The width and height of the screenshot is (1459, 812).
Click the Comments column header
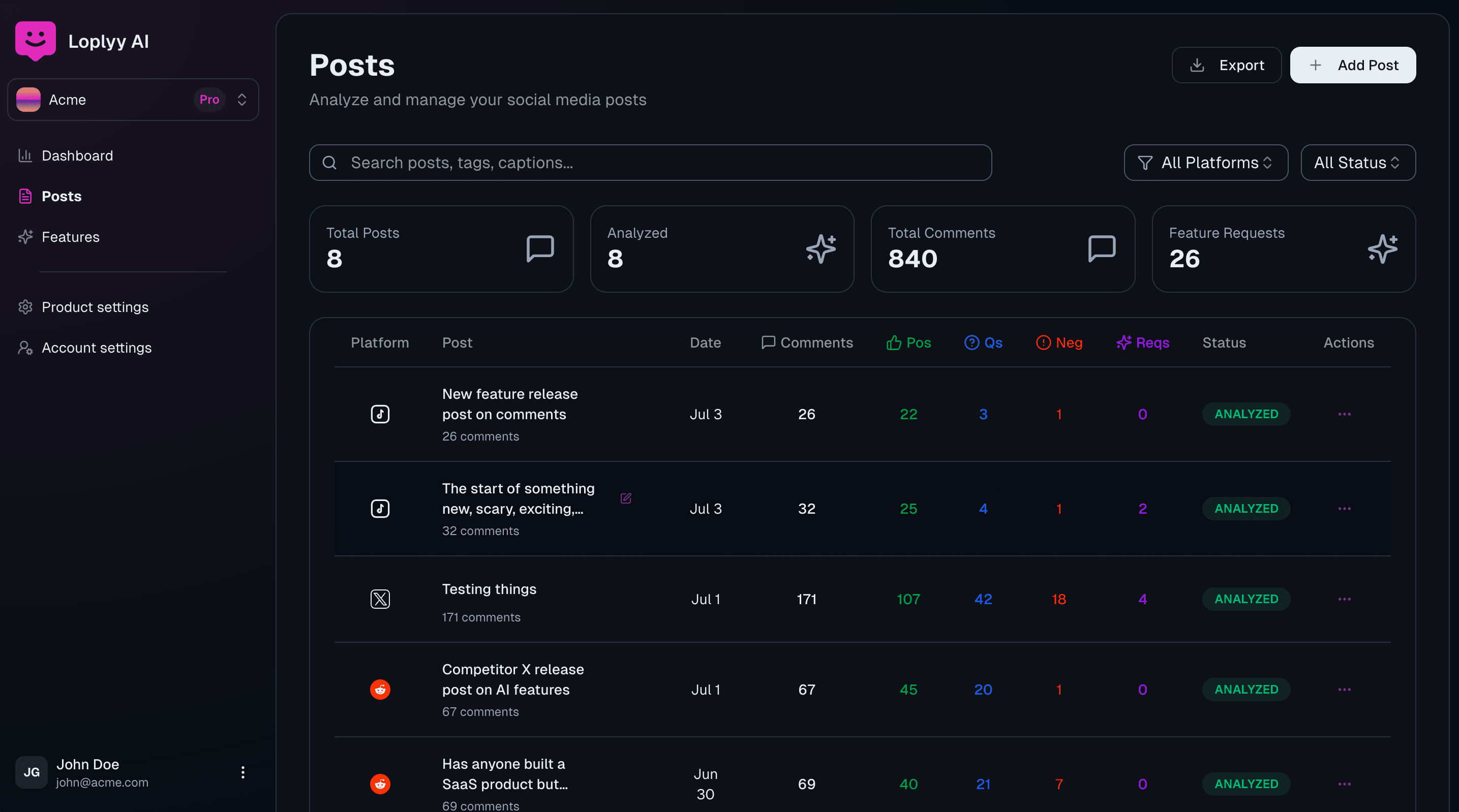(807, 343)
